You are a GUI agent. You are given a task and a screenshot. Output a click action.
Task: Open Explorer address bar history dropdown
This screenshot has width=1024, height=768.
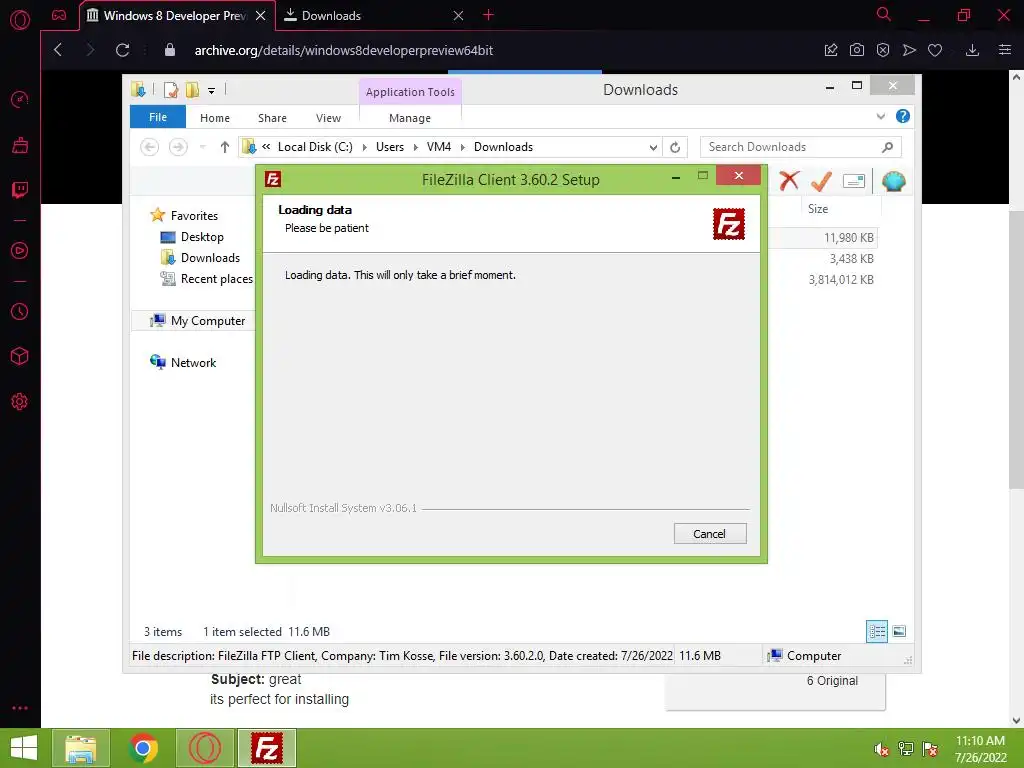653,148
